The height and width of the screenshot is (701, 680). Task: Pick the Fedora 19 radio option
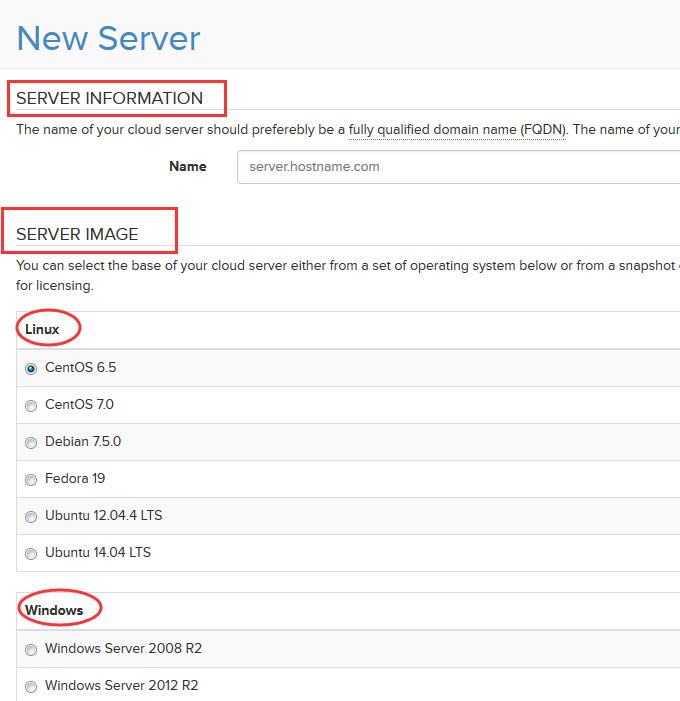point(31,480)
